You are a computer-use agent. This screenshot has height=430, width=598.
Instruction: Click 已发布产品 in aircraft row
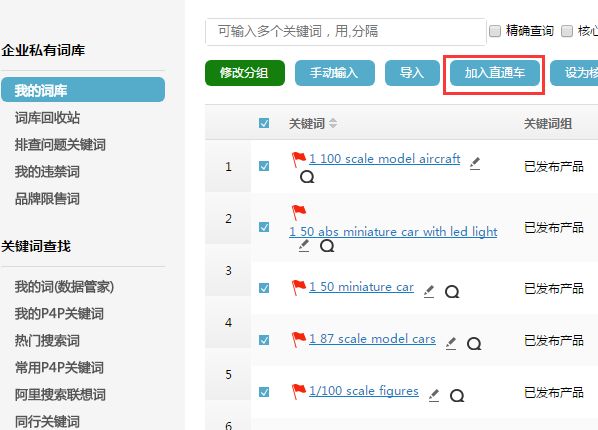pyautogui.click(x=554, y=166)
